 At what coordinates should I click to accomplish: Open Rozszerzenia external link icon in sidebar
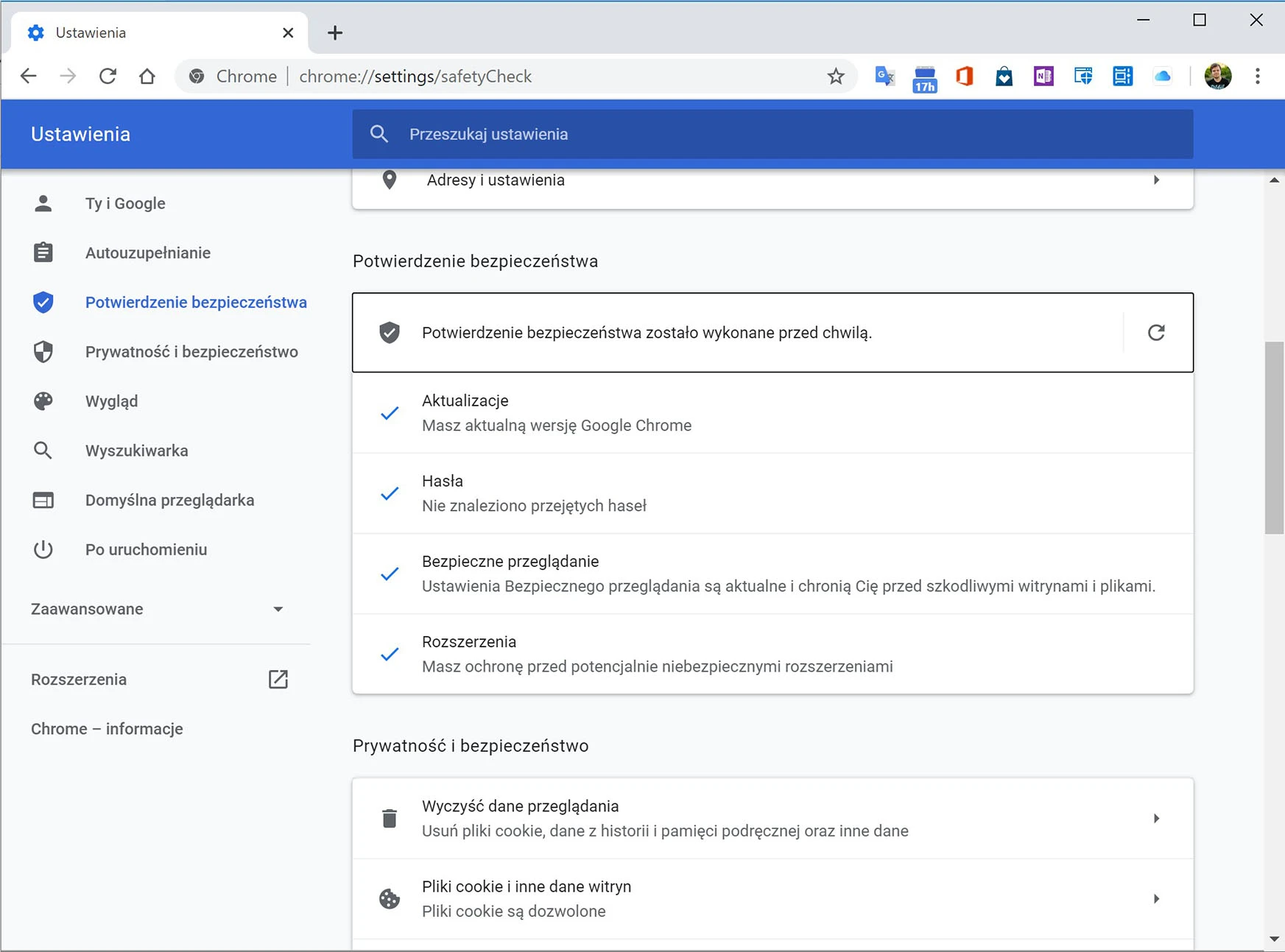(x=278, y=679)
